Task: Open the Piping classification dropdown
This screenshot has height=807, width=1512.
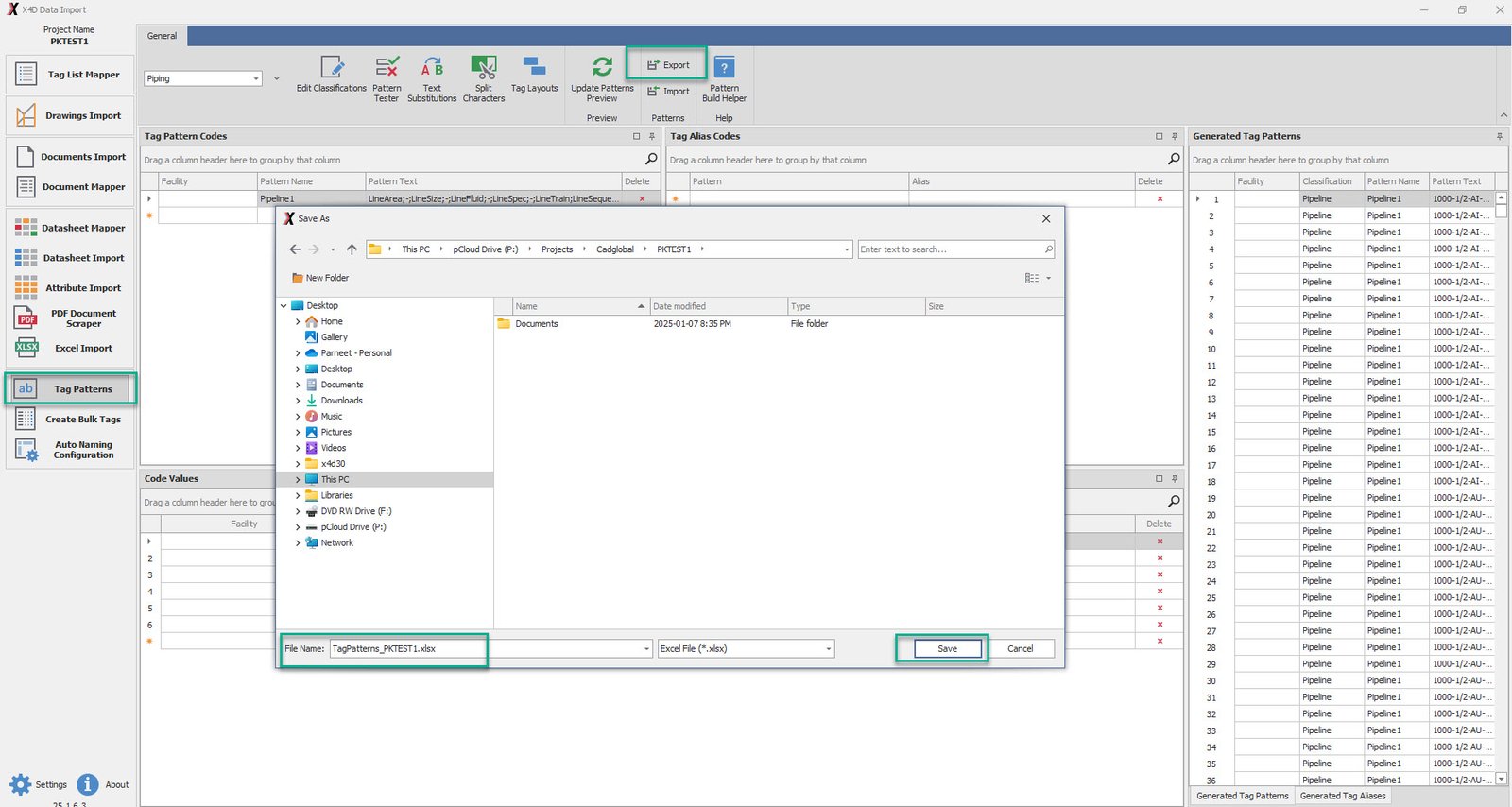Action: coord(256,79)
